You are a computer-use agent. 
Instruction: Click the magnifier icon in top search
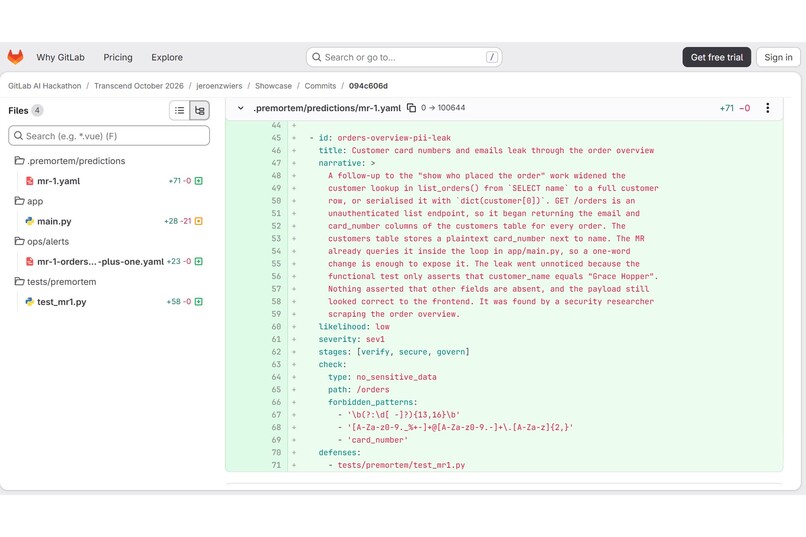[x=317, y=57]
